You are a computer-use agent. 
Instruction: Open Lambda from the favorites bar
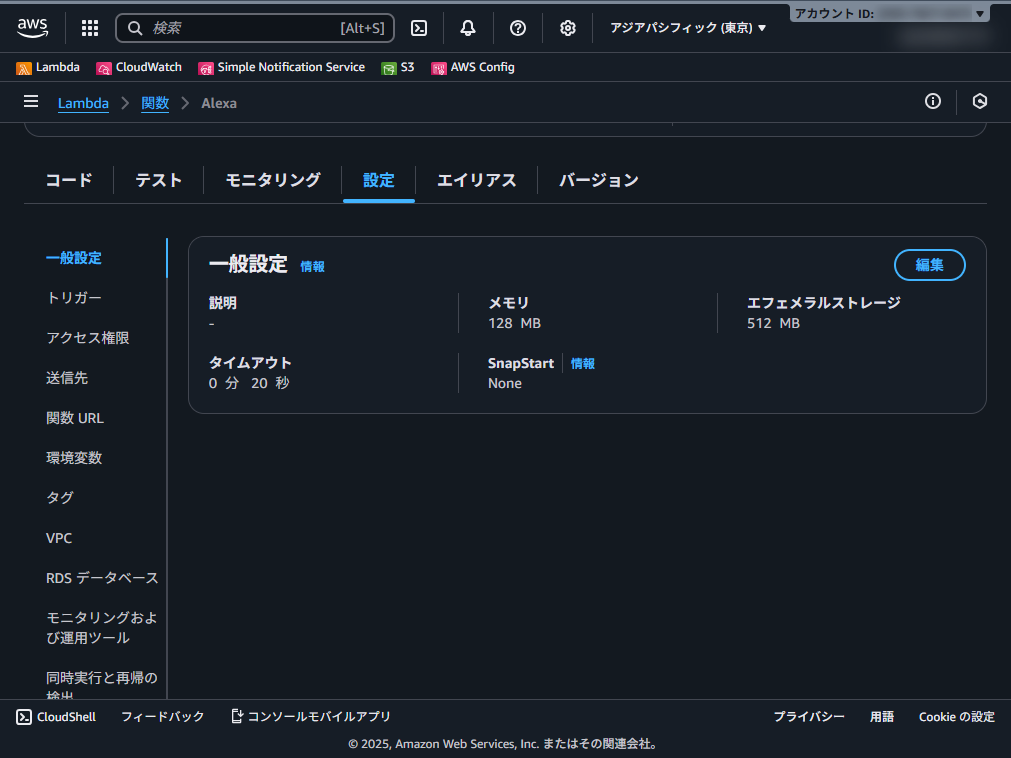coord(49,67)
